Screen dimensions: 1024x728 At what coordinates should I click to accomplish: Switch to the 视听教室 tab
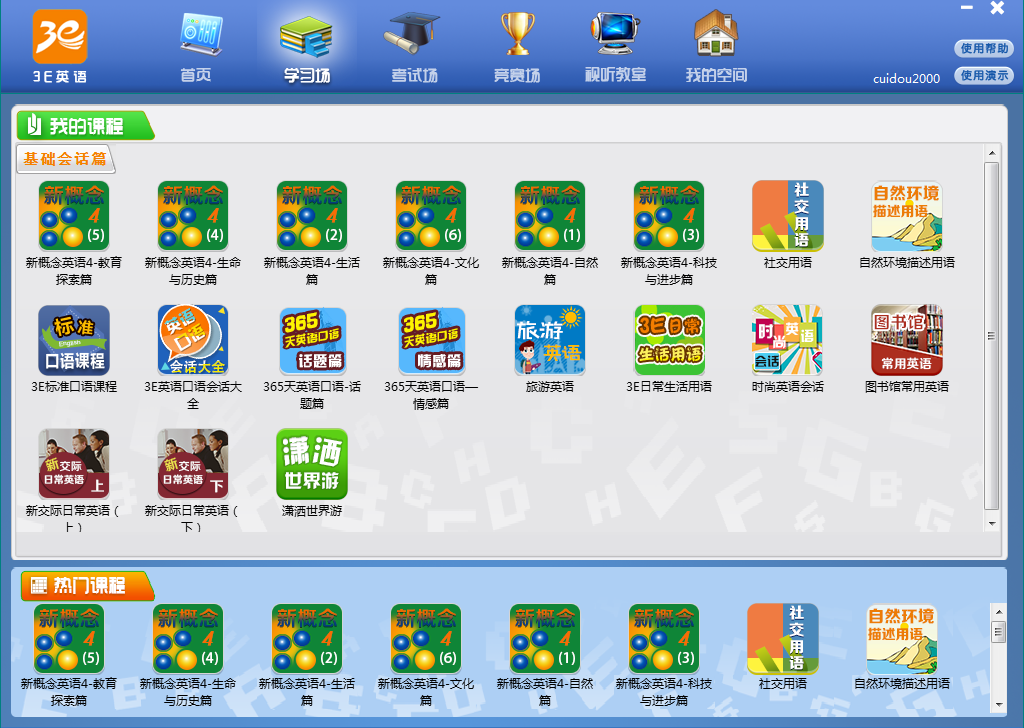point(616,47)
